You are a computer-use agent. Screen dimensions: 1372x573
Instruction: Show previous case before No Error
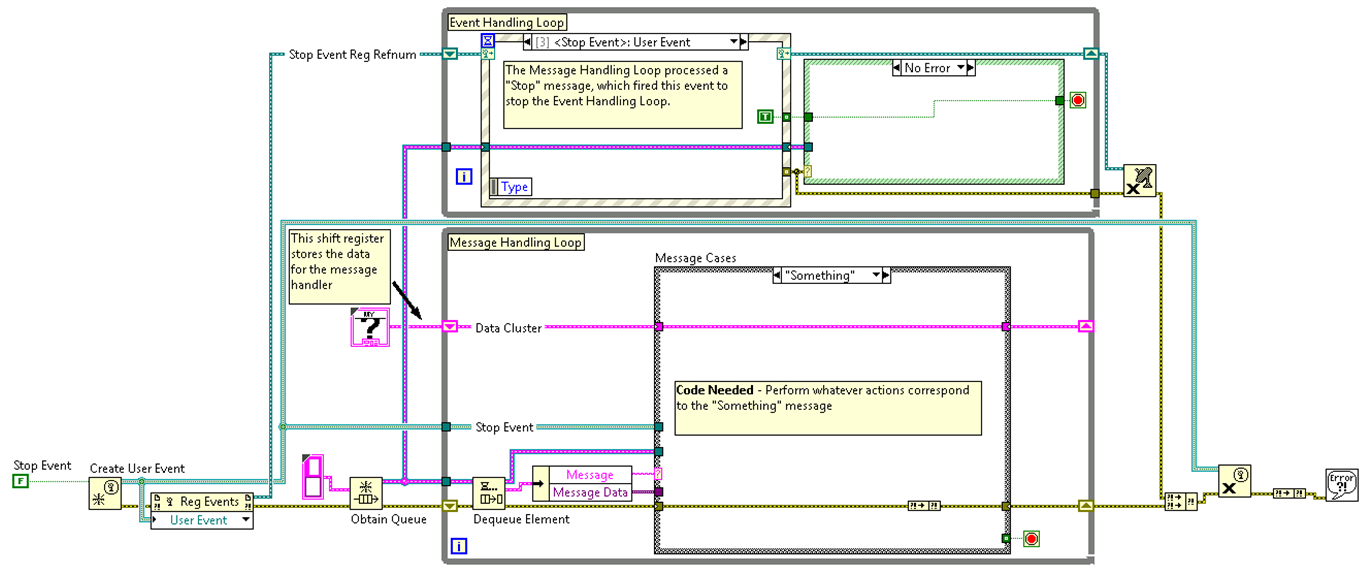click(x=896, y=68)
